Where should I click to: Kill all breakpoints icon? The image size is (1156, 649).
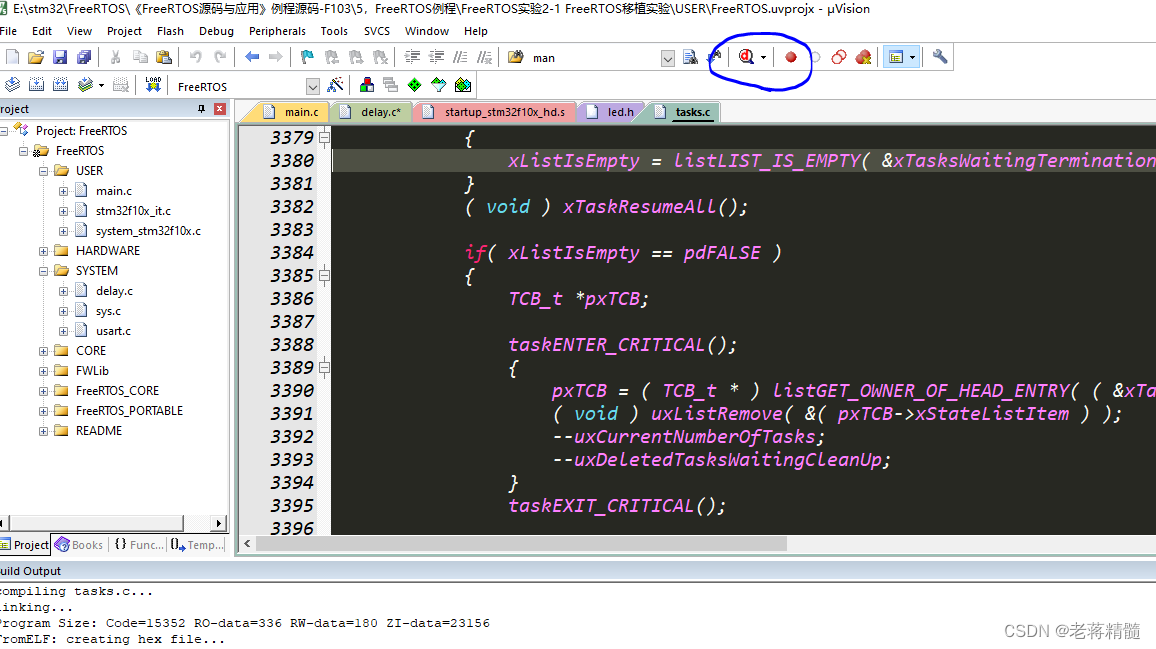point(863,57)
